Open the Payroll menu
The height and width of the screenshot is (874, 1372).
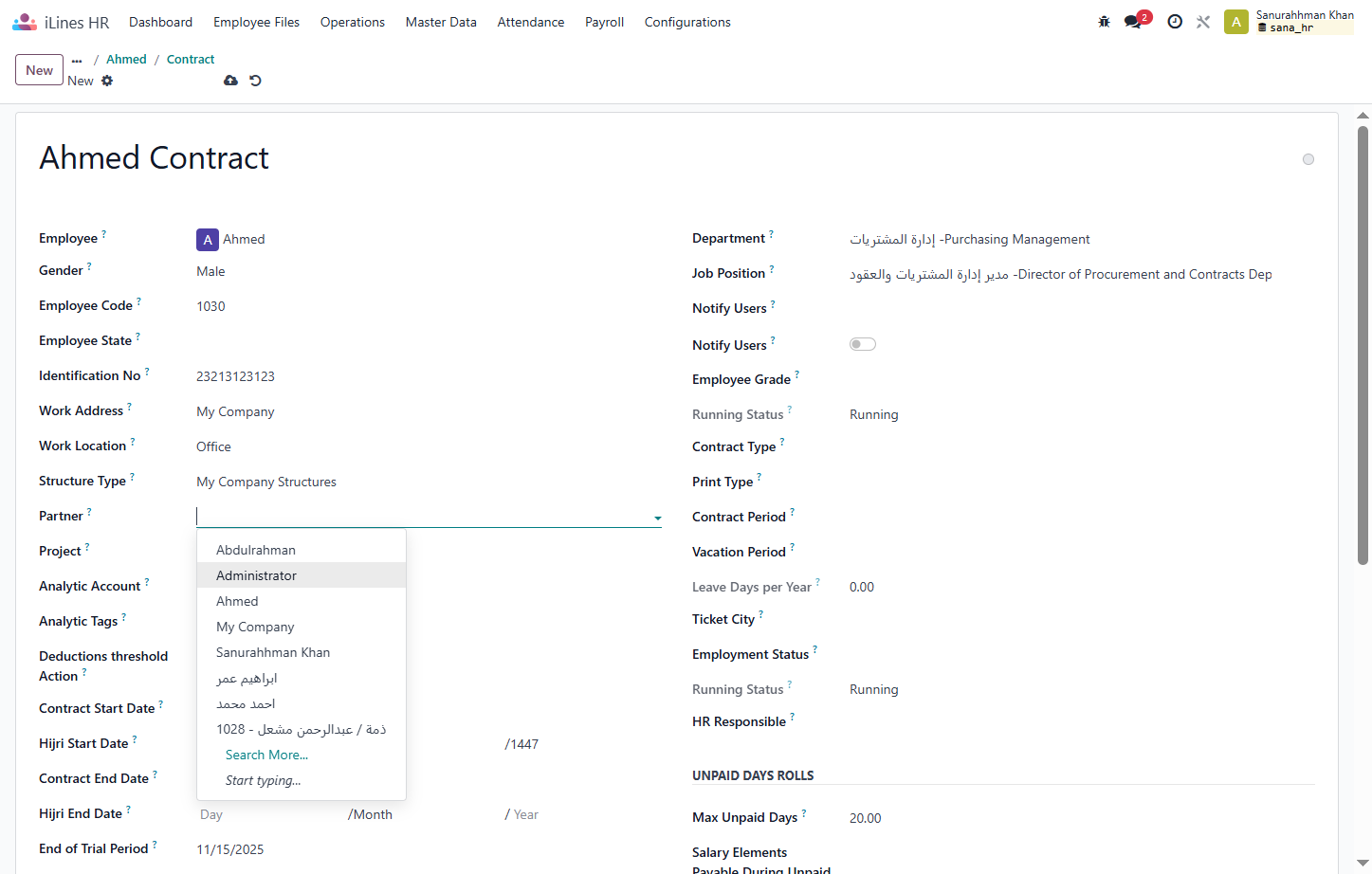click(x=604, y=22)
